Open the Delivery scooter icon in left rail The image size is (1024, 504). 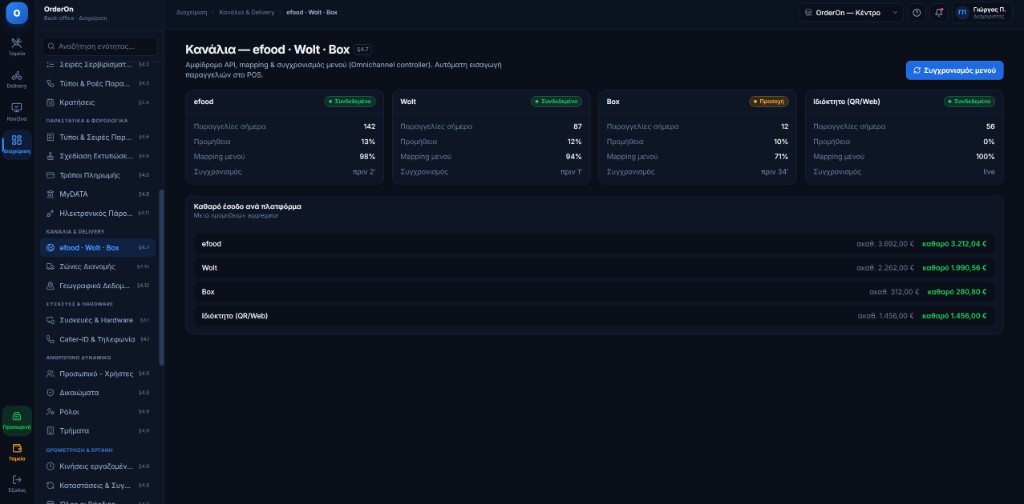point(17,76)
